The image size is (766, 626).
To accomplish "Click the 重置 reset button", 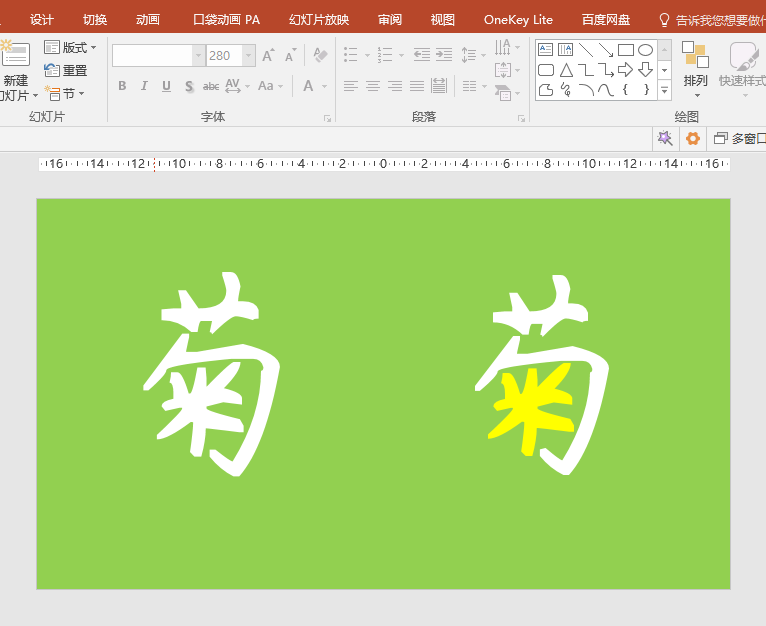I will pyautogui.click(x=65, y=70).
